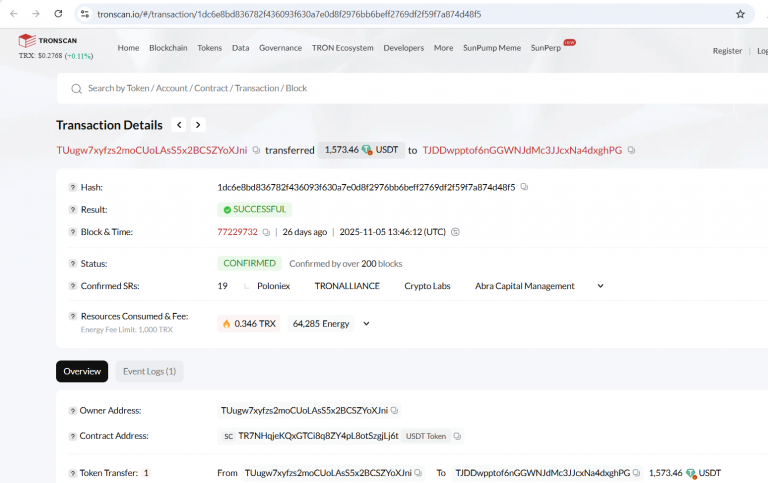This screenshot has width=768, height=483.
Task: Click help icon beside Resources Consumed & Fee
Action: pyautogui.click(x=72, y=316)
